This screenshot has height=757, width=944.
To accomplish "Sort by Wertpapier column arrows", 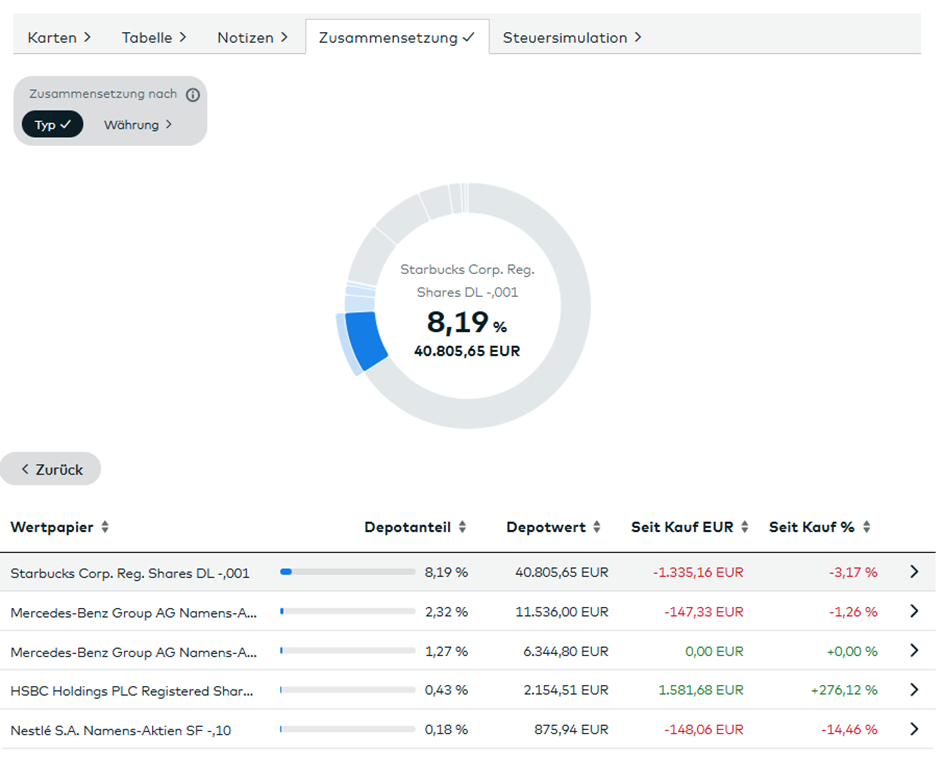I will click(x=105, y=527).
